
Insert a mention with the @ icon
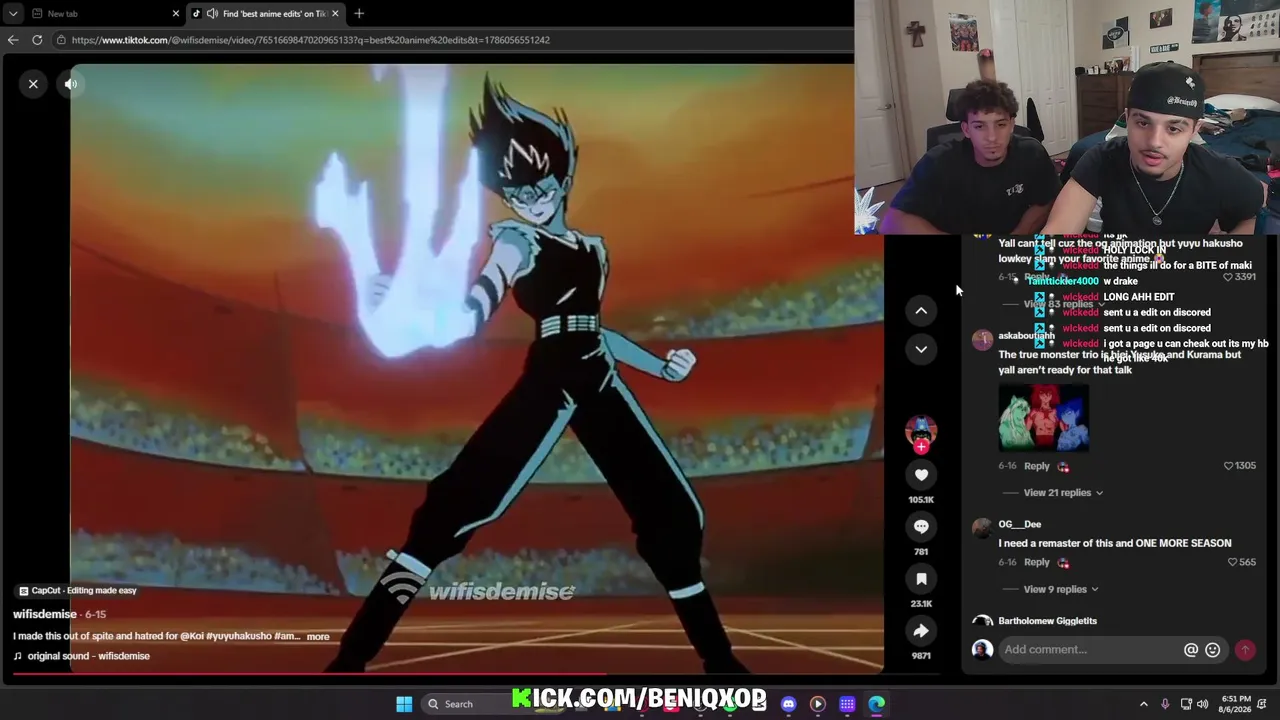click(x=1191, y=650)
